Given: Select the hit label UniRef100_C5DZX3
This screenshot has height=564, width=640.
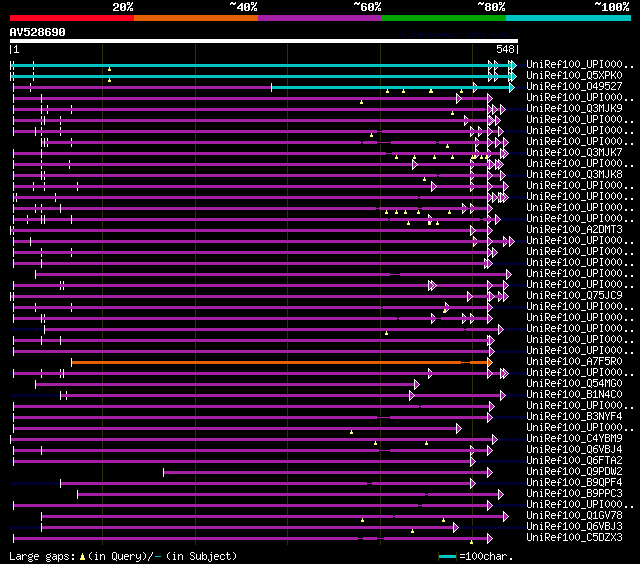Looking at the screenshot, I should (x=574, y=538).
